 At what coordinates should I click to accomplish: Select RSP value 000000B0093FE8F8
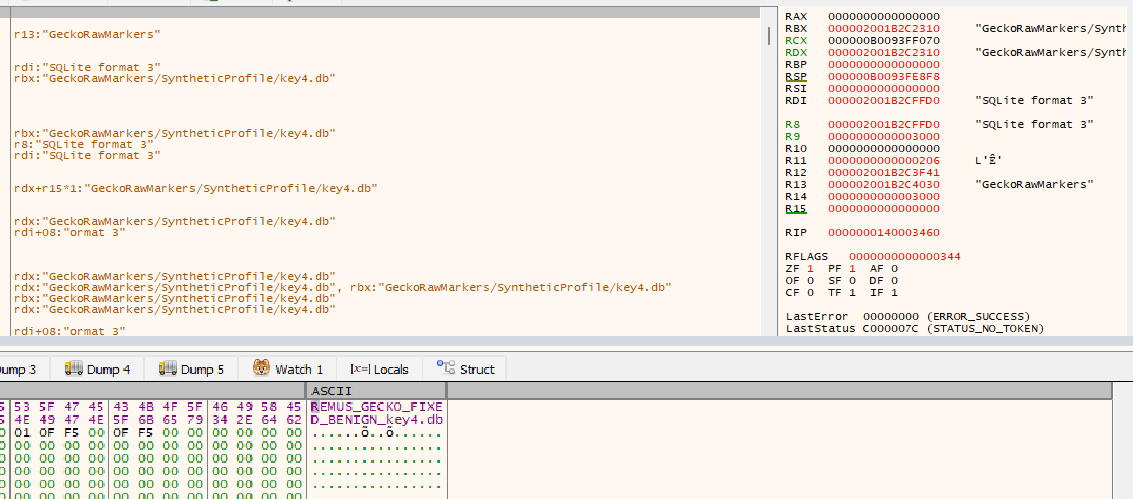(x=884, y=76)
